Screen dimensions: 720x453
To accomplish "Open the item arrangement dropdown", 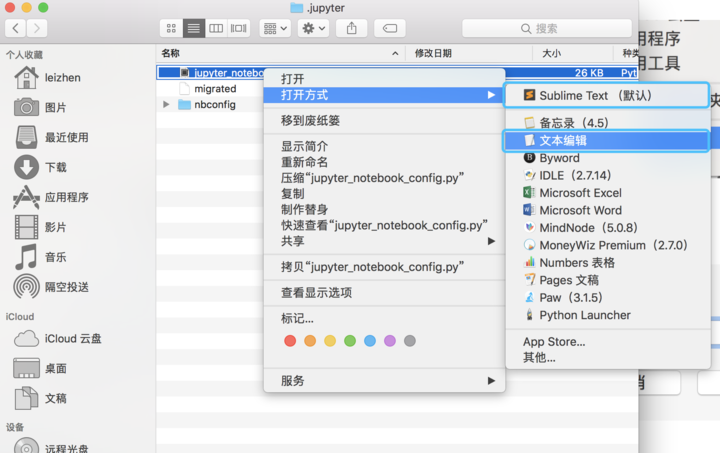I will click(275, 28).
